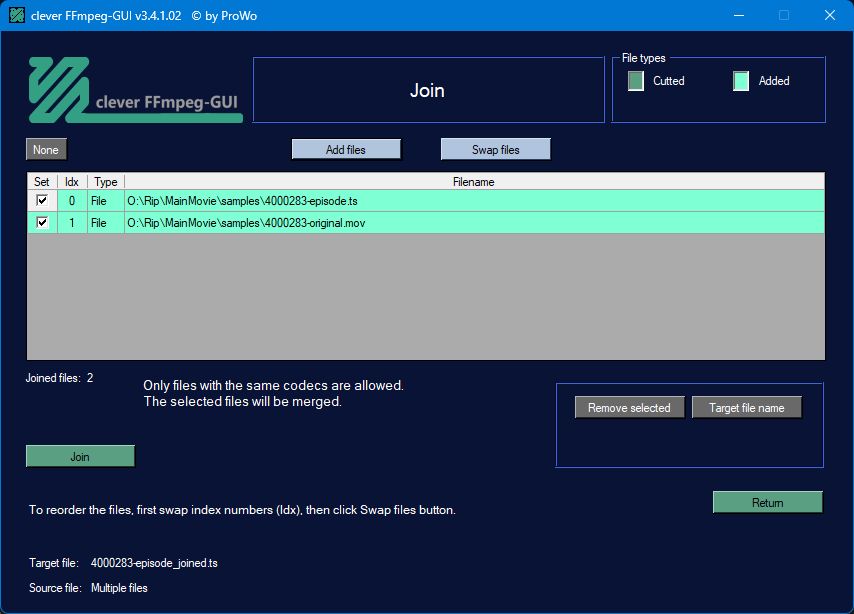Click the Source file Multiple files text
Viewport: 854px width, 614px height.
[x=119, y=588]
